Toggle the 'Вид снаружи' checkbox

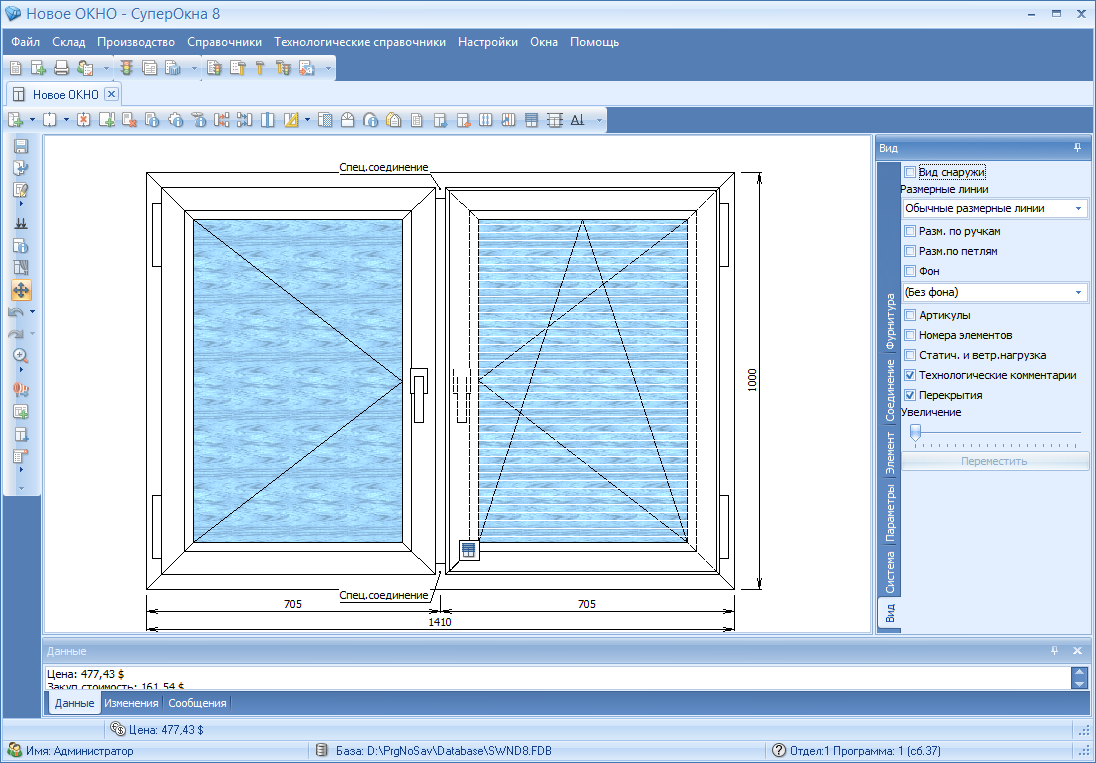pyautogui.click(x=910, y=172)
